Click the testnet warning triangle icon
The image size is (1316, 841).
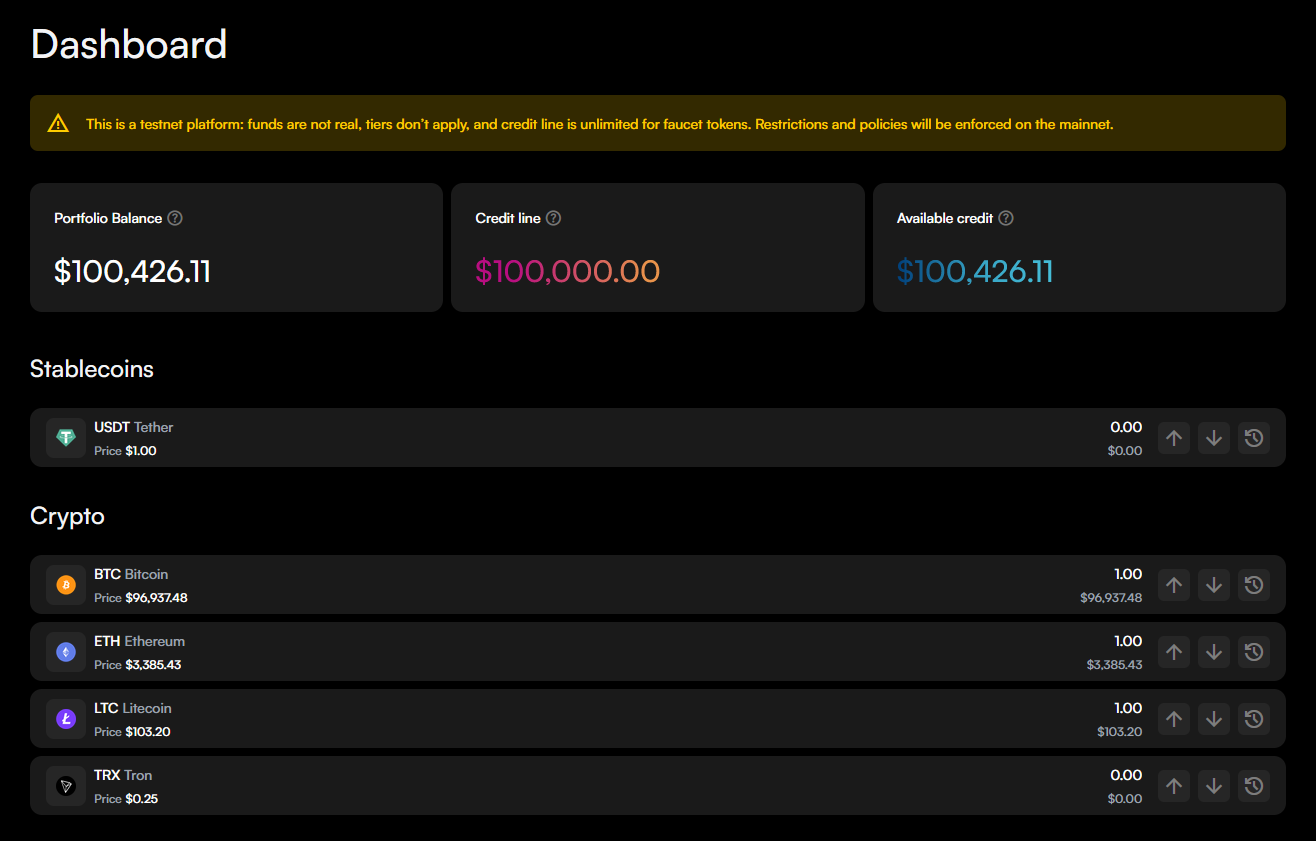click(58, 124)
